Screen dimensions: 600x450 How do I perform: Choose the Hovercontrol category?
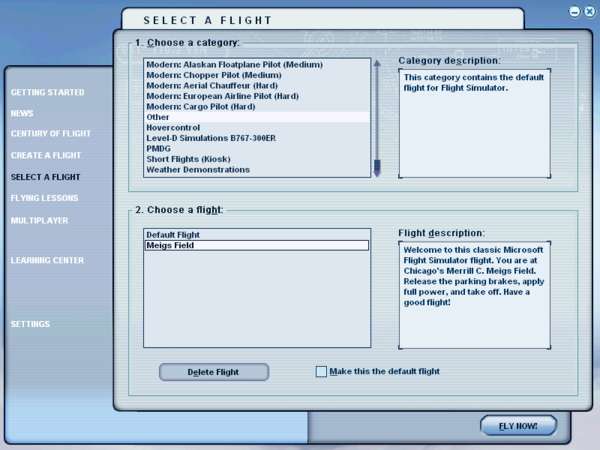tap(256, 127)
